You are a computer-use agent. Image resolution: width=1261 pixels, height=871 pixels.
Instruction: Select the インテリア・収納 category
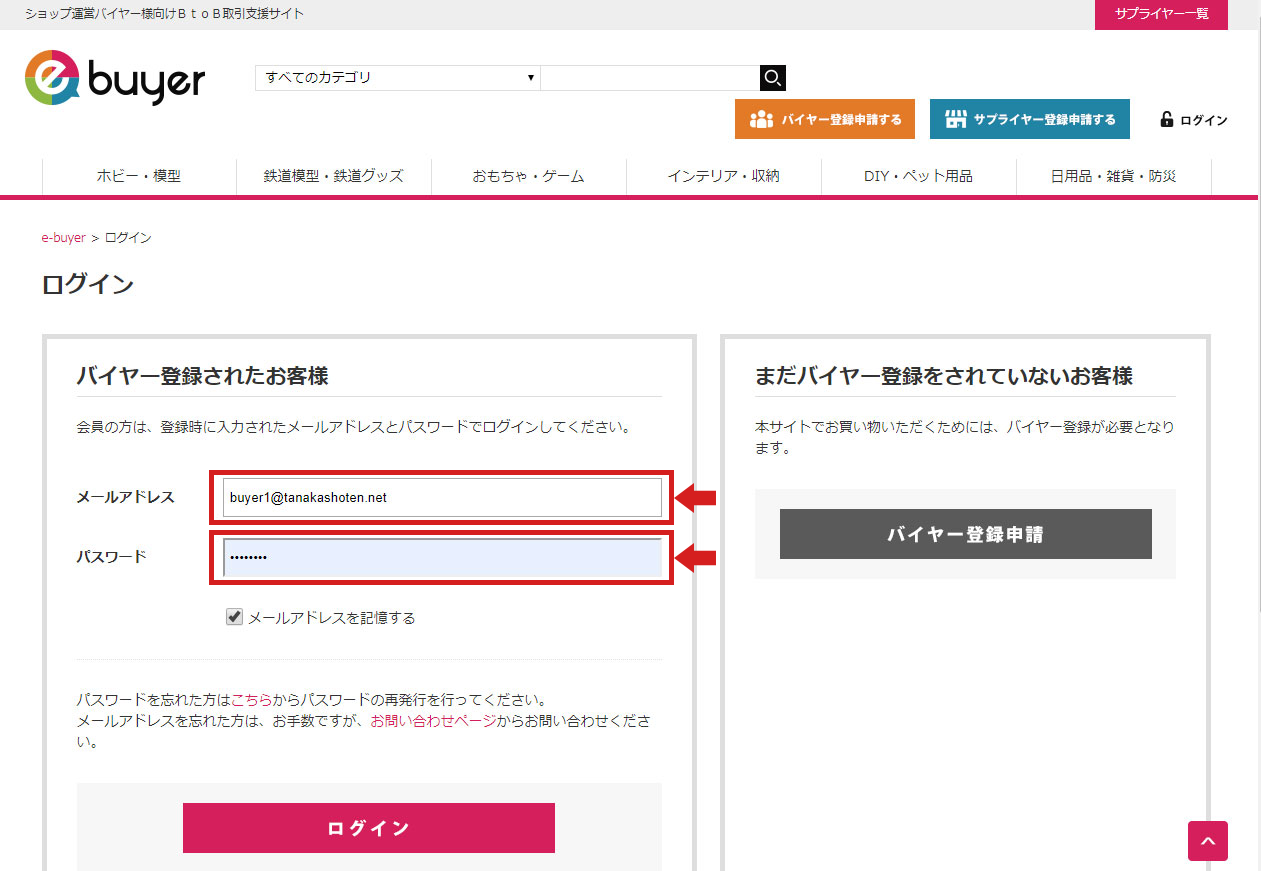(723, 176)
